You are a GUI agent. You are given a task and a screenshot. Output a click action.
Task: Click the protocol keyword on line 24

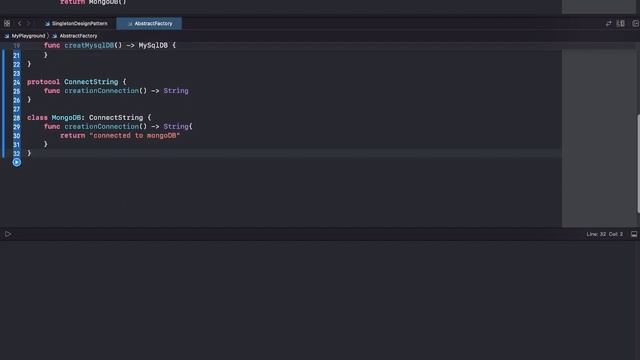(43, 82)
